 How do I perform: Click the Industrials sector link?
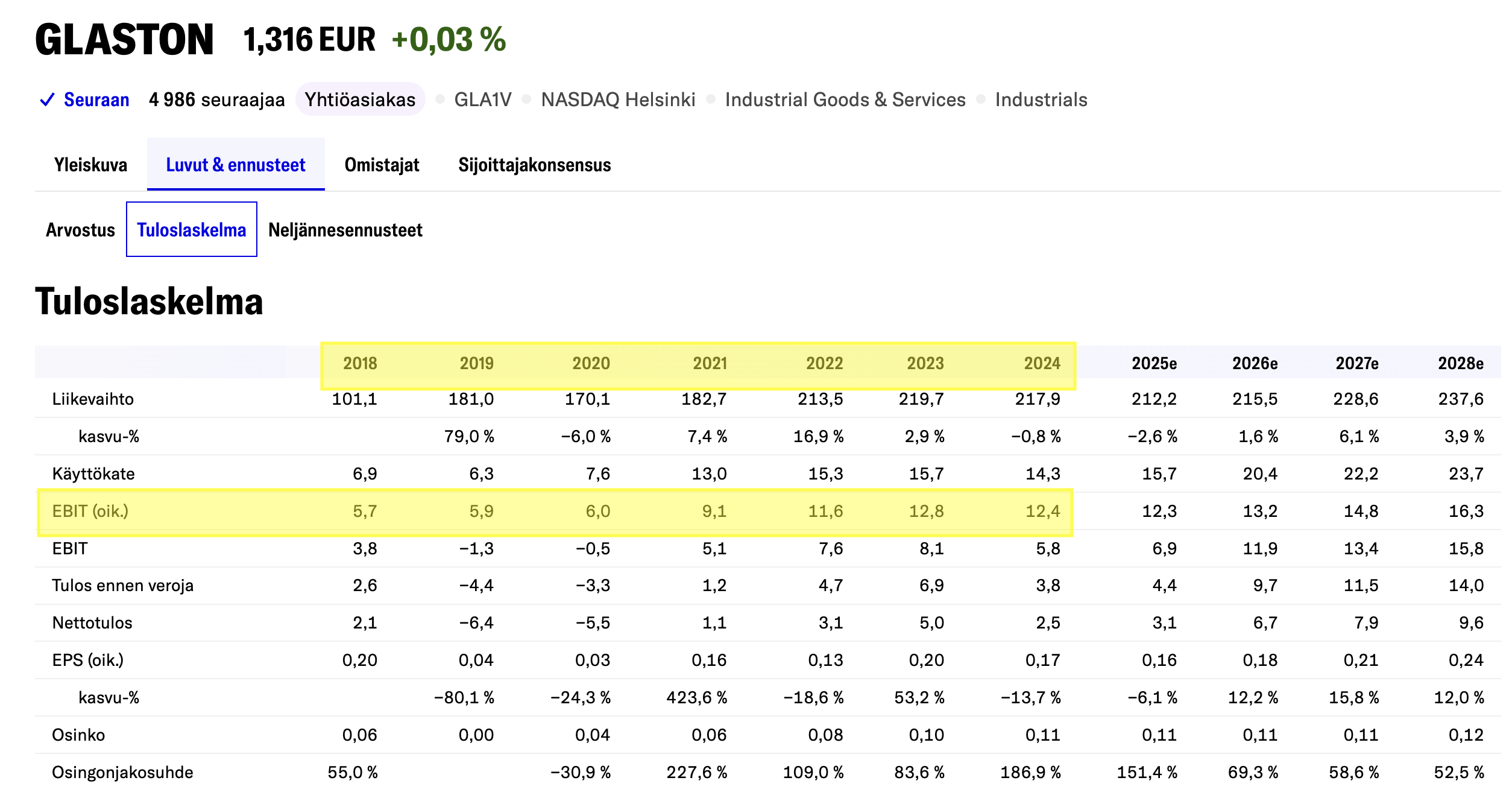[x=1041, y=100]
